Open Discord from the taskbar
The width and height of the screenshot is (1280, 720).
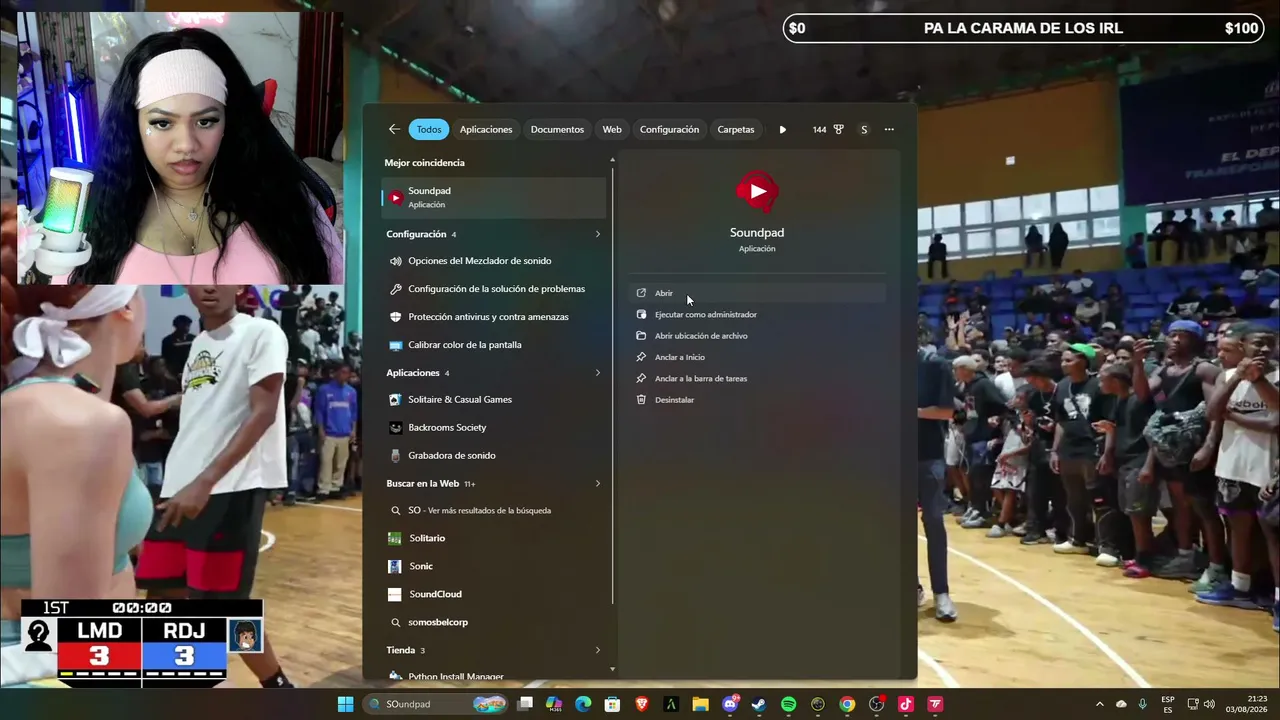(730, 704)
